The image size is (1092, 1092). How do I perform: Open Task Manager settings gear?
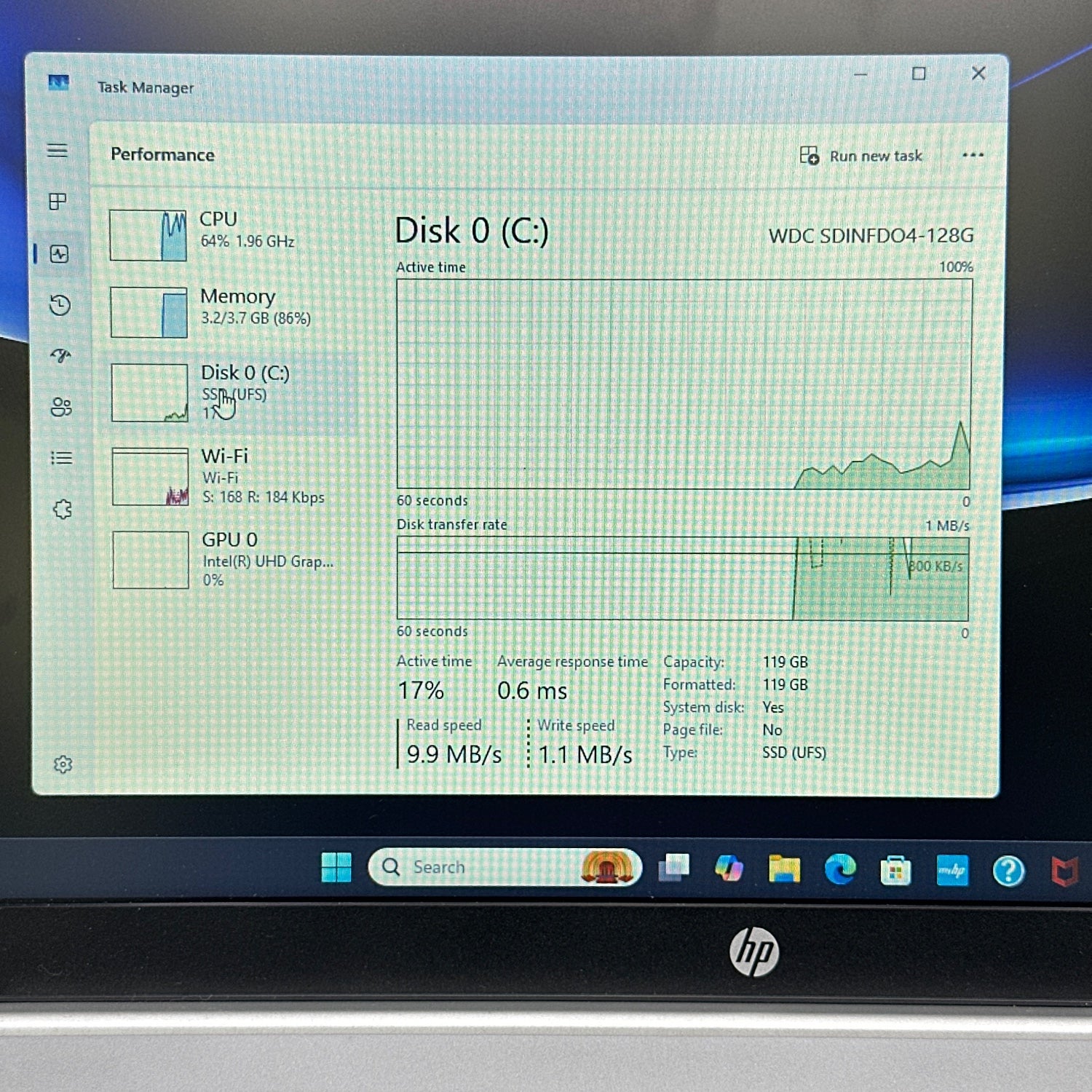point(63,764)
